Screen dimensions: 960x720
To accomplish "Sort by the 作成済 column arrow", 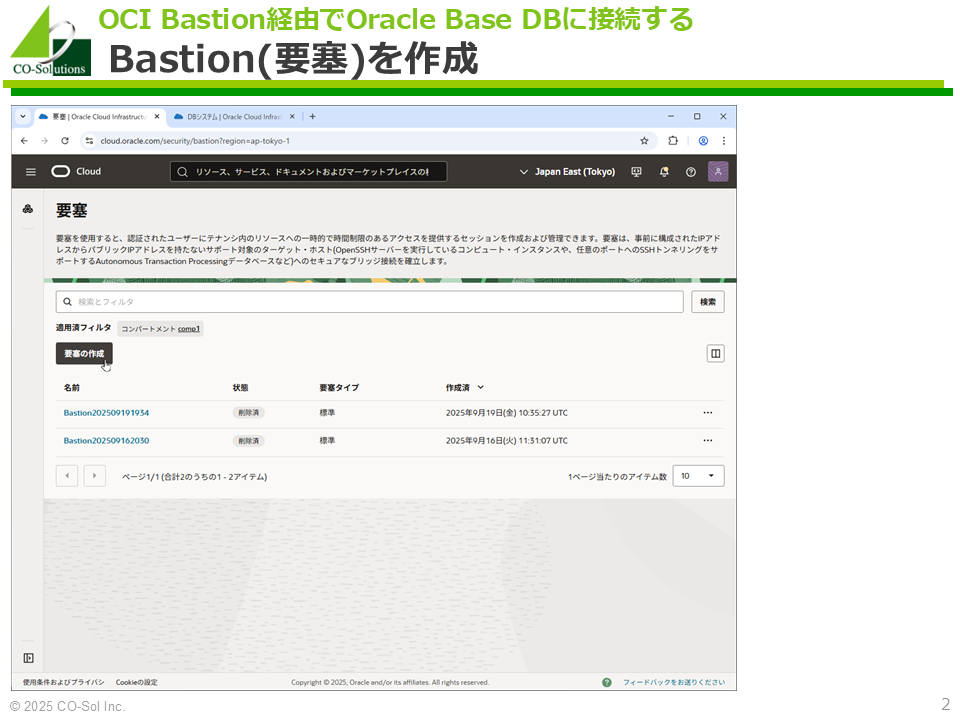I will tap(481, 387).
